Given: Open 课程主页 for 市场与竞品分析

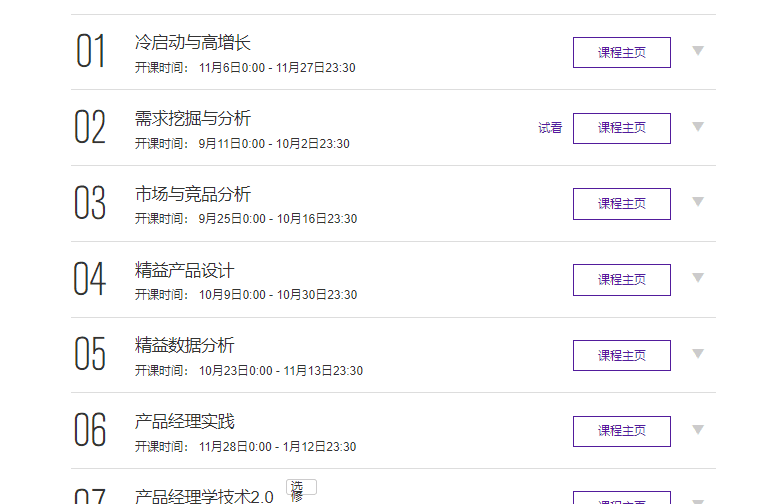Looking at the screenshot, I should [x=621, y=203].
